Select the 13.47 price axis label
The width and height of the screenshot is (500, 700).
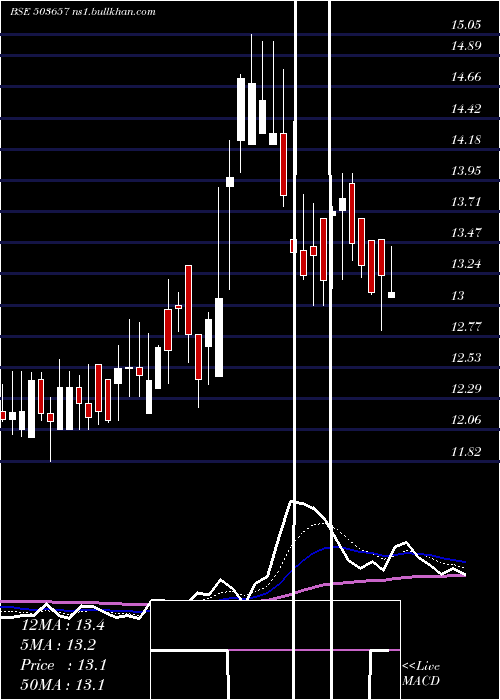466,233
